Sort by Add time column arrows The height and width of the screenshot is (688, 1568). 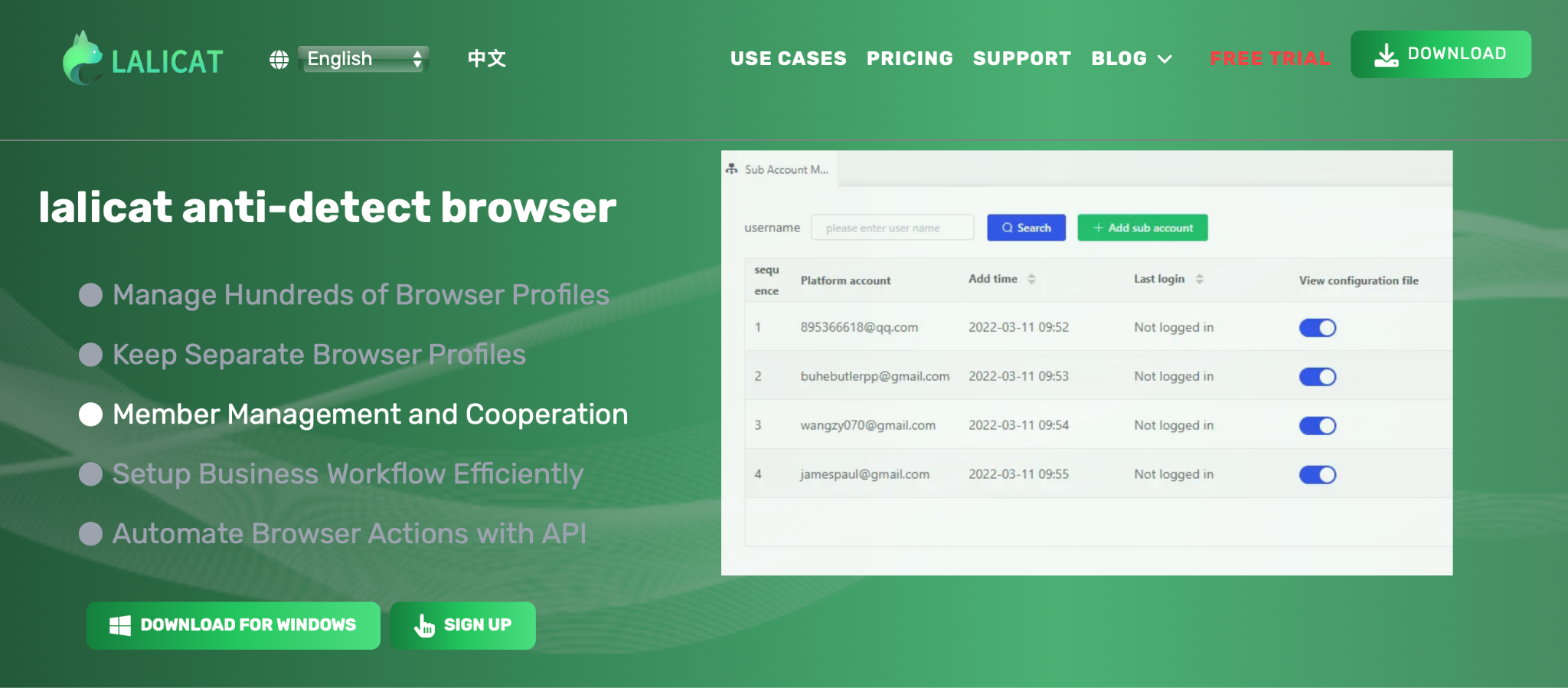click(1031, 279)
